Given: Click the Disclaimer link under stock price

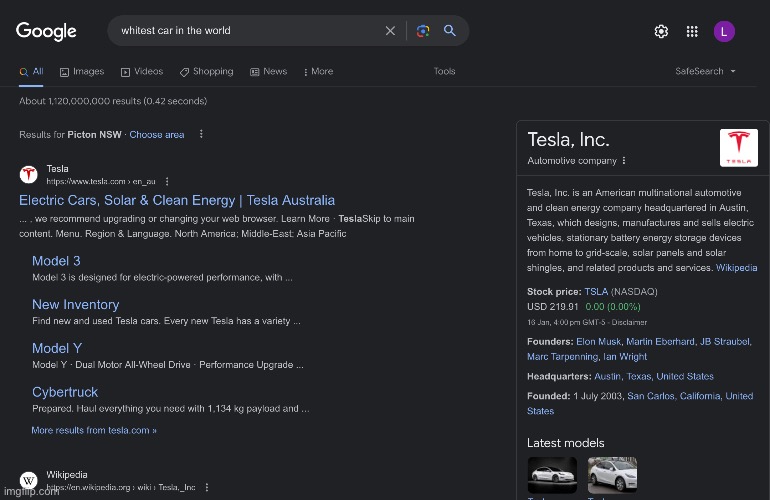Looking at the screenshot, I should click(x=629, y=322).
